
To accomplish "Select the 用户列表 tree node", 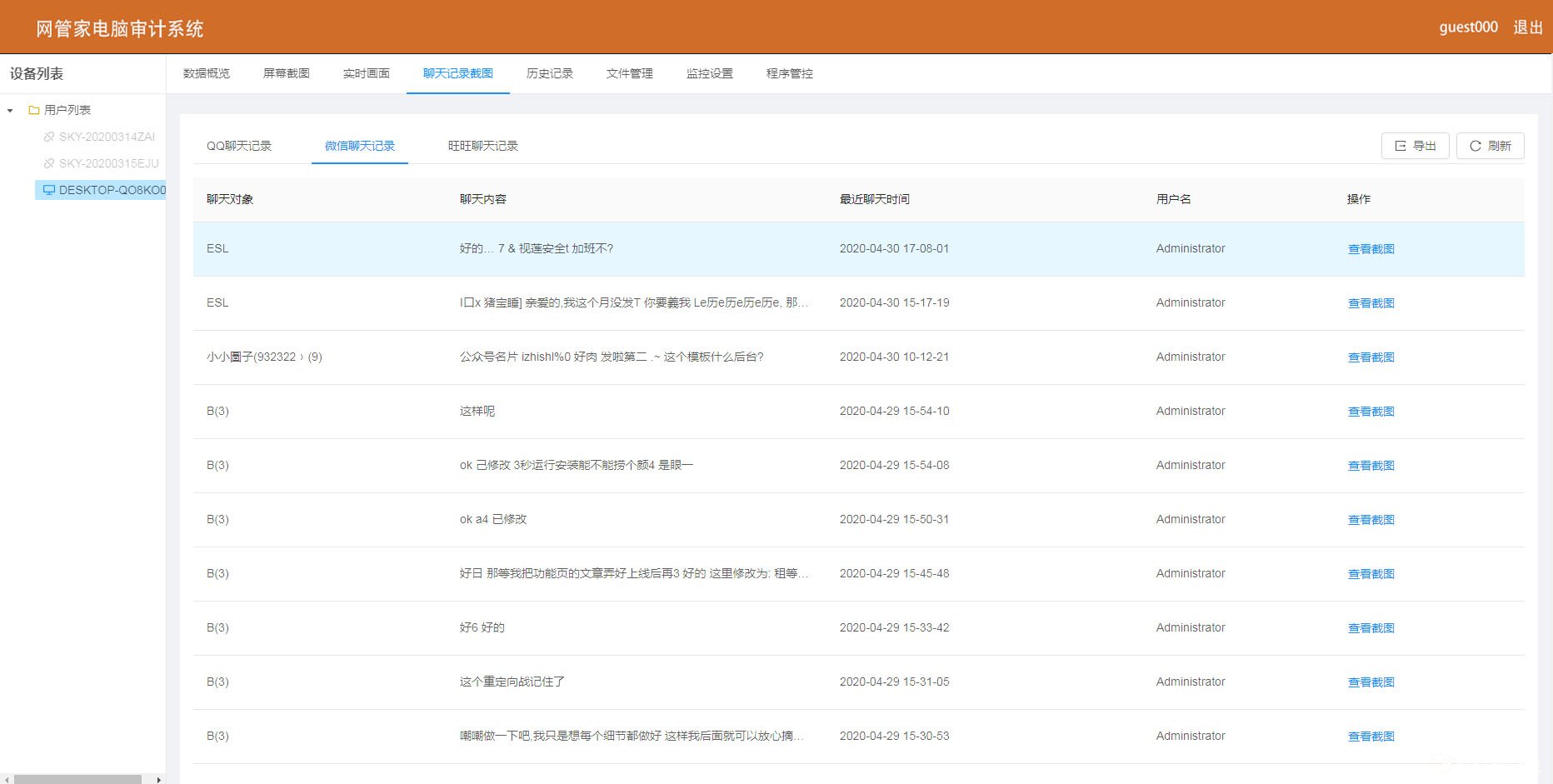I will 67,110.
